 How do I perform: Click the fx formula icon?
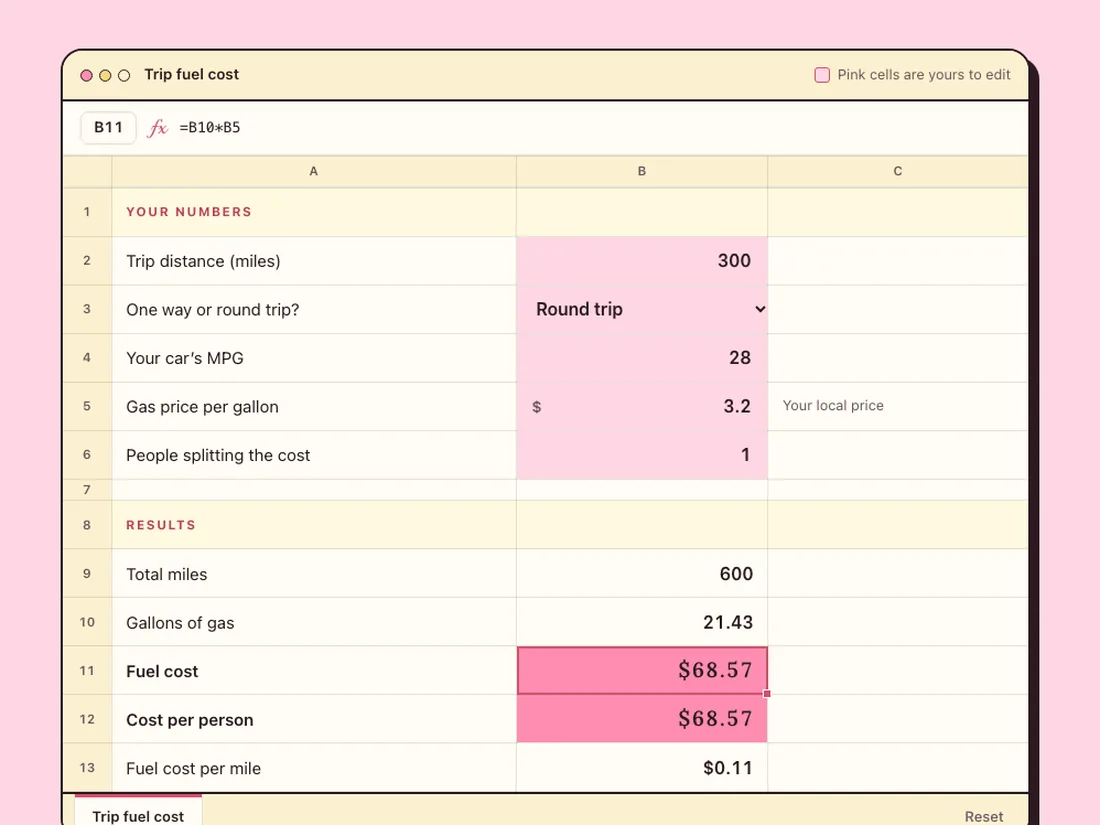[x=158, y=128]
